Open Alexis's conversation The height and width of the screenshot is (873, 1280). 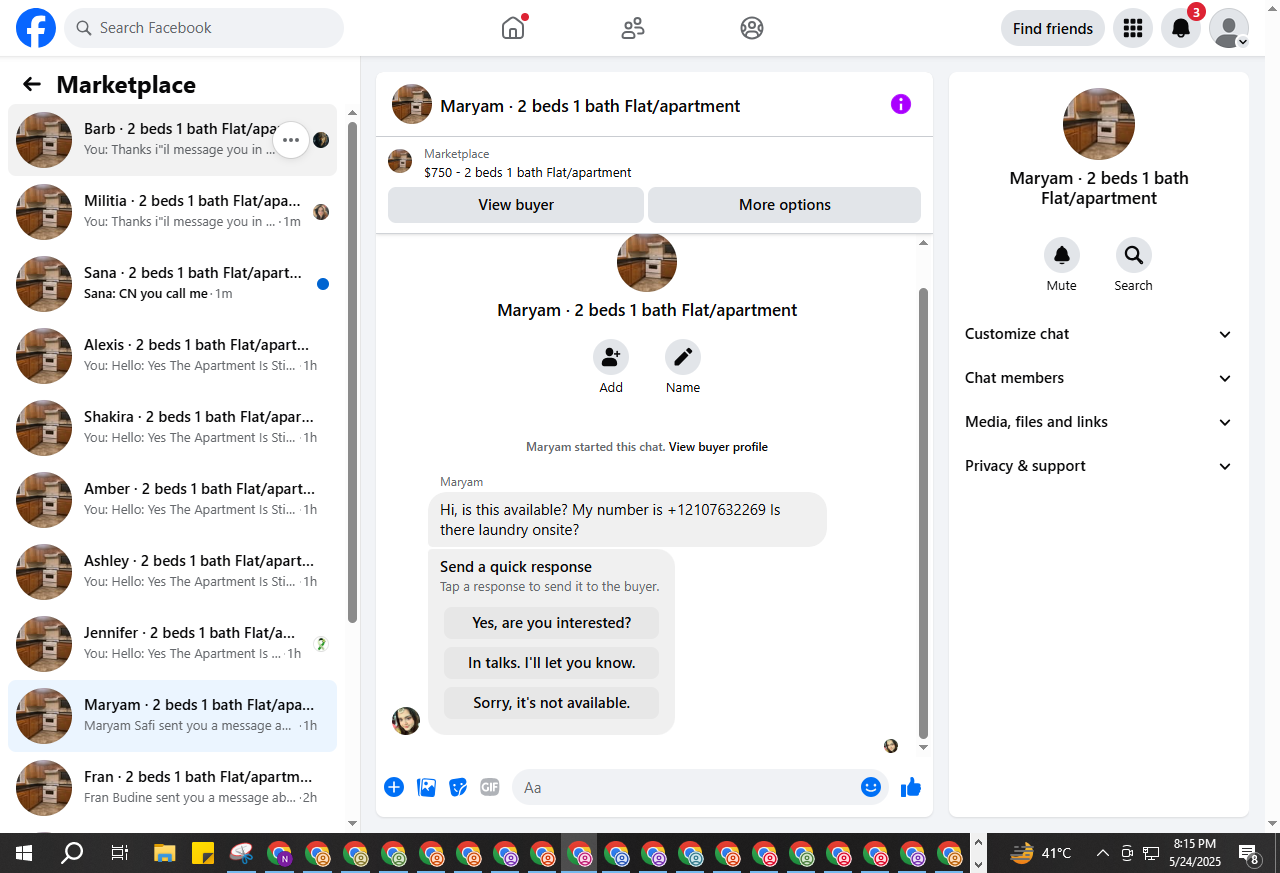coord(172,356)
